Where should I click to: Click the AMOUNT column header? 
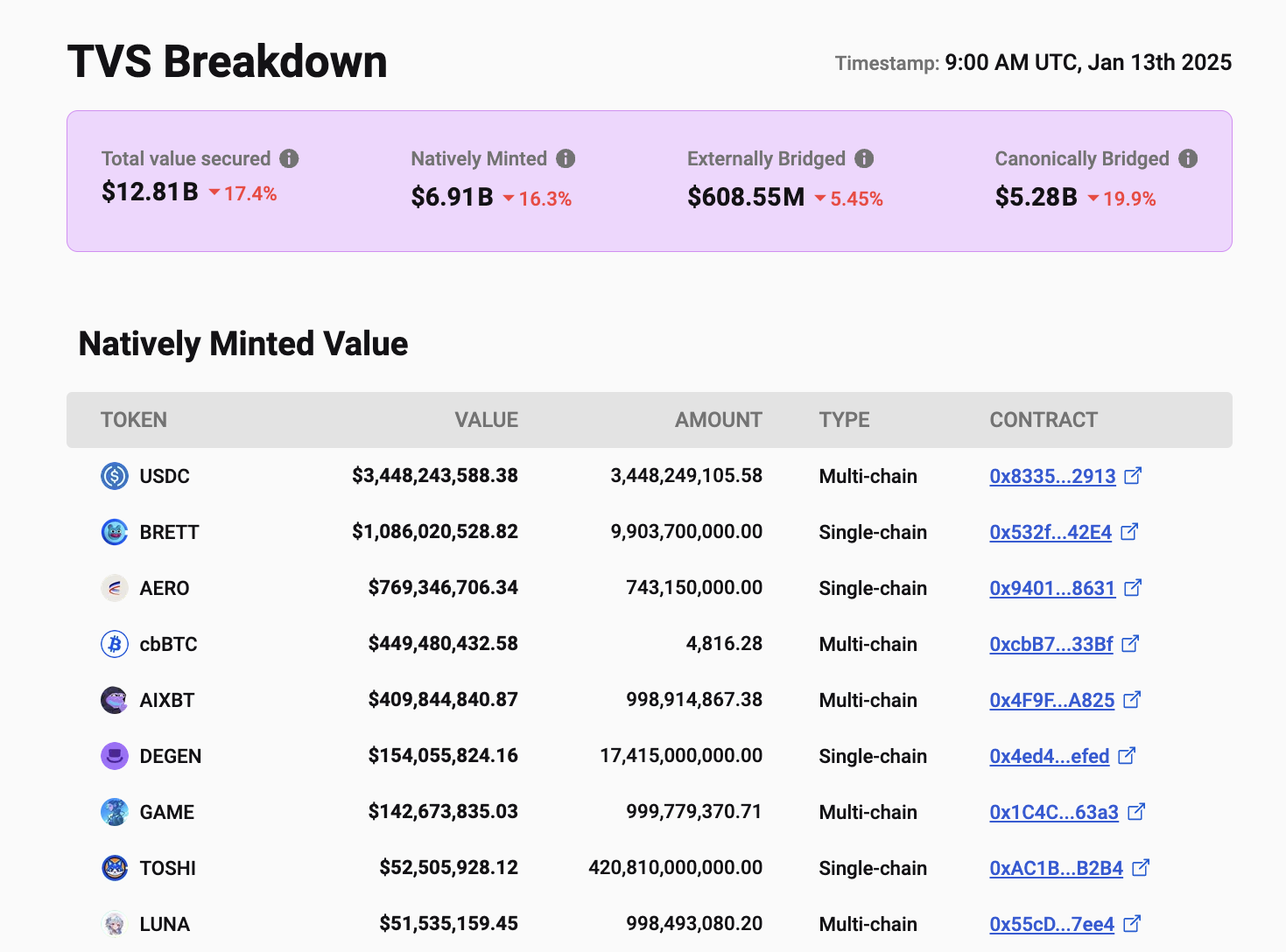(718, 420)
